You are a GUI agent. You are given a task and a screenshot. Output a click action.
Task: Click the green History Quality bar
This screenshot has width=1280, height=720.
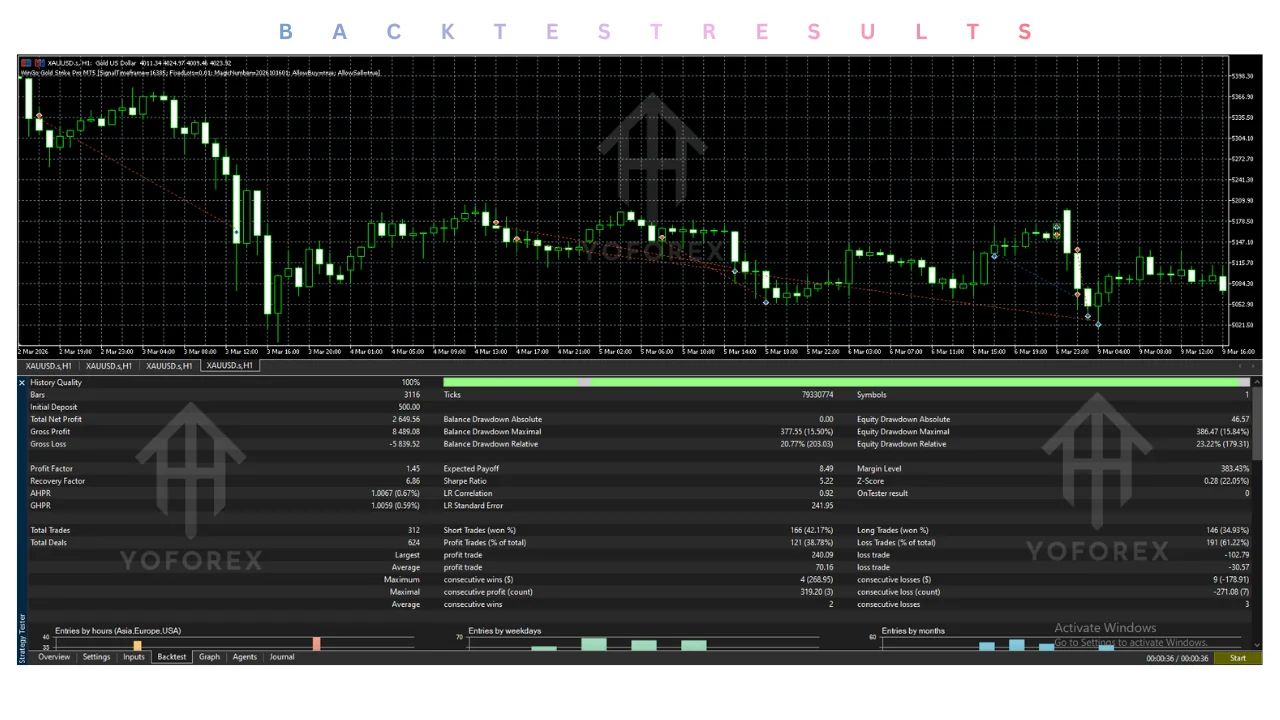[x=846, y=382]
